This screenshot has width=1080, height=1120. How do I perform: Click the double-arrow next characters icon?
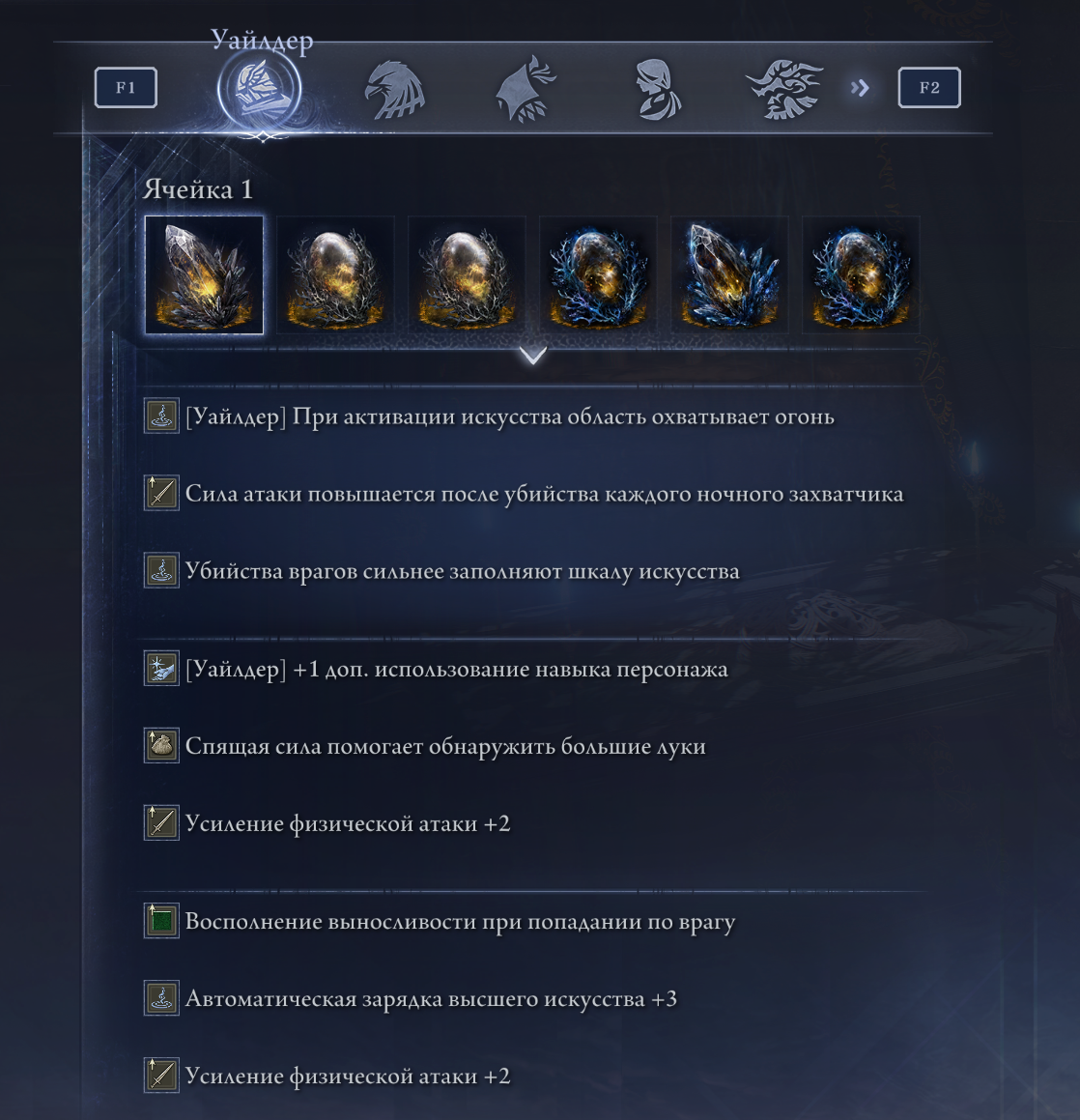click(860, 88)
